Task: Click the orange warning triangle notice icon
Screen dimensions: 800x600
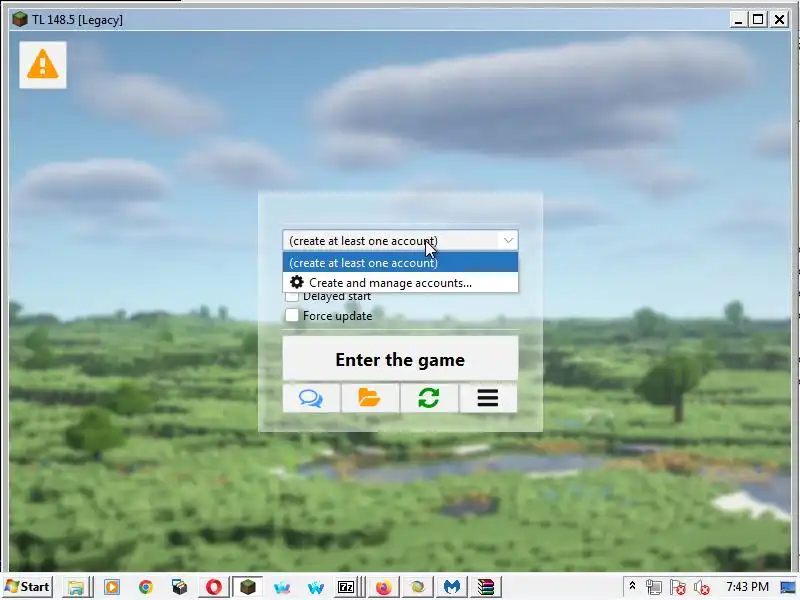Action: (43, 65)
